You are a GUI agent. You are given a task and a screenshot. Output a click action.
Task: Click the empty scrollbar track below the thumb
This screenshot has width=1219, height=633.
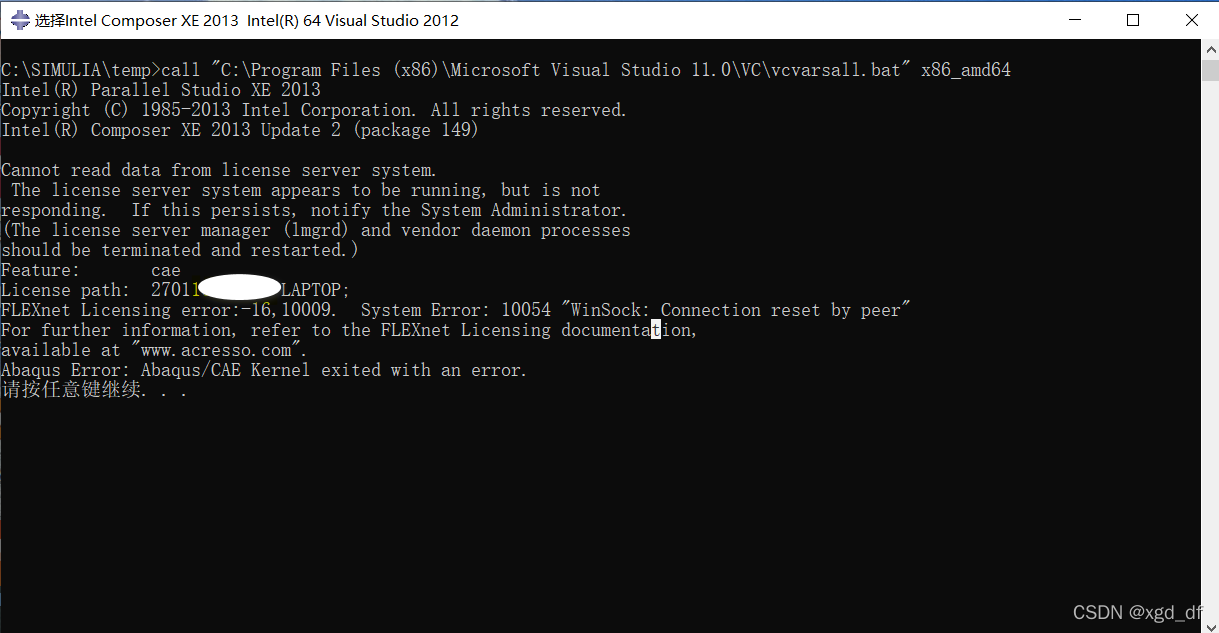click(x=1210, y=350)
